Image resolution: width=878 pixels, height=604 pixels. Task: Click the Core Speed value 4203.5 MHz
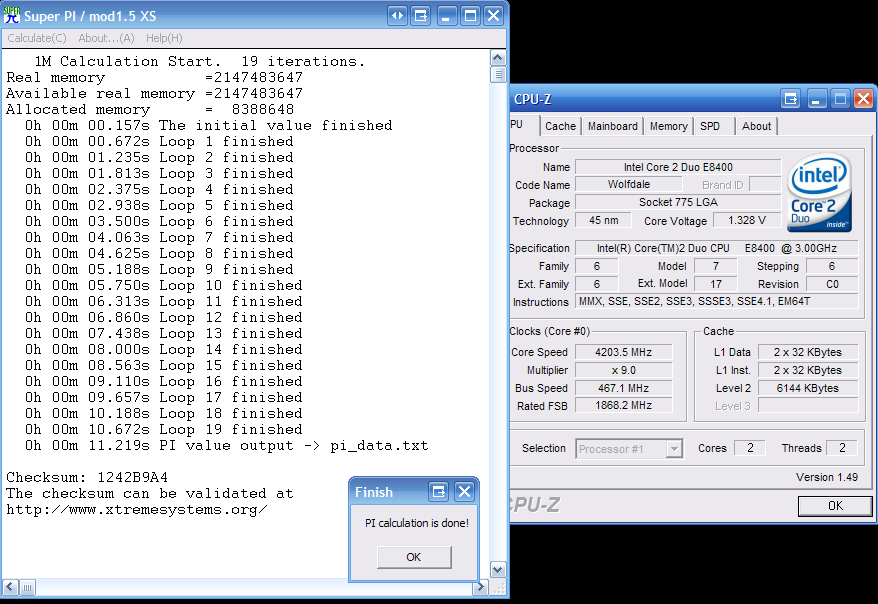point(623,352)
